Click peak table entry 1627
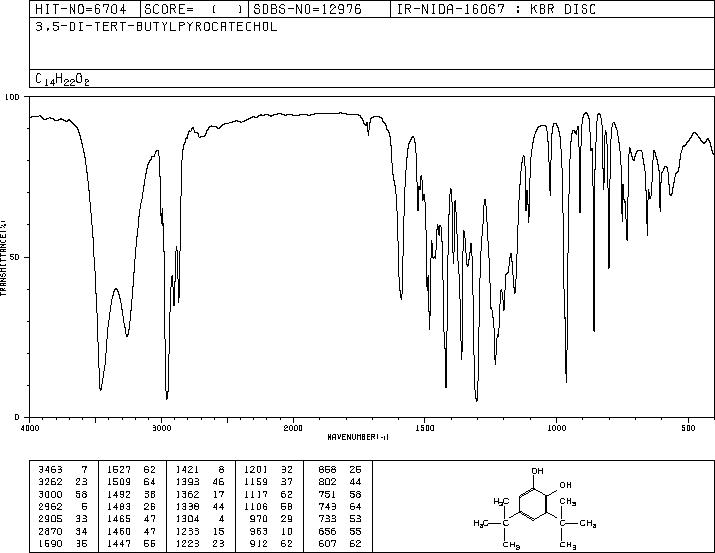Image resolution: width=715 pixels, height=553 pixels. coord(132,470)
